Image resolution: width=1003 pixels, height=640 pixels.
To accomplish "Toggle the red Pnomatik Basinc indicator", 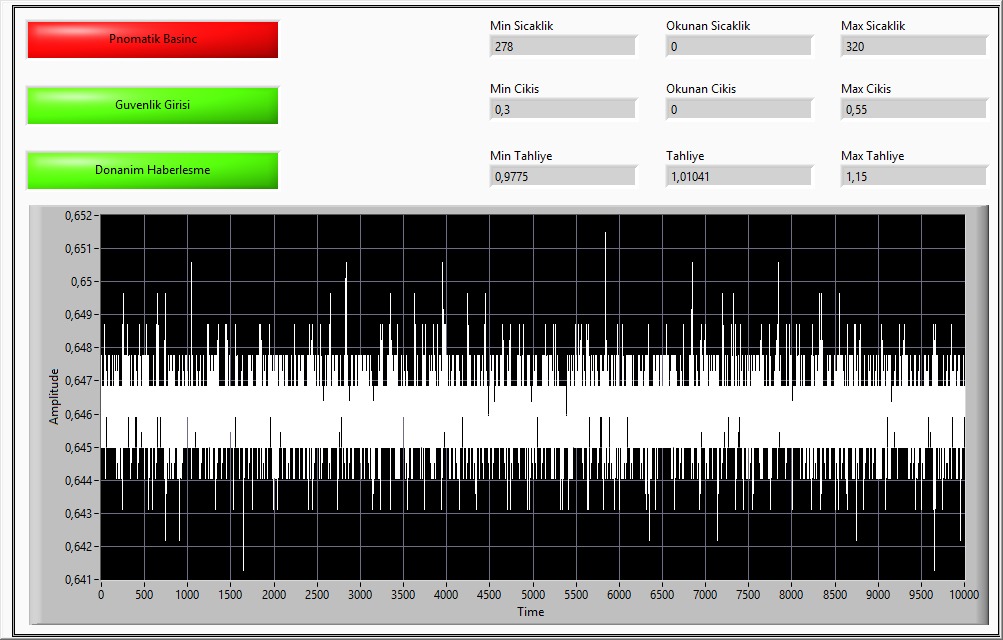I will click(152, 39).
